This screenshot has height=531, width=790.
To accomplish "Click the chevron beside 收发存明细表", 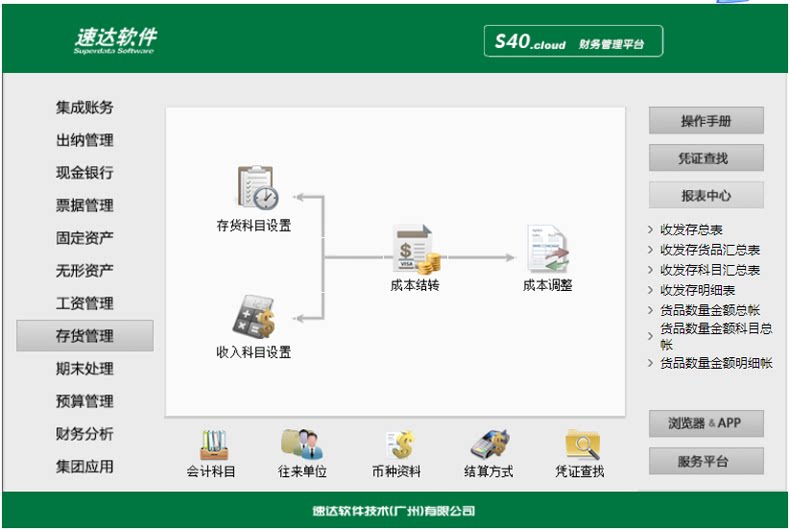I will [x=650, y=290].
